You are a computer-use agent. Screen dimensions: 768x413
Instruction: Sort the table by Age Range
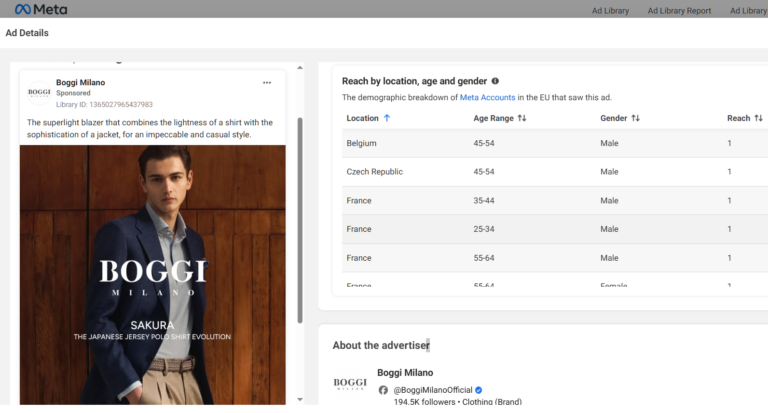pyautogui.click(x=522, y=118)
